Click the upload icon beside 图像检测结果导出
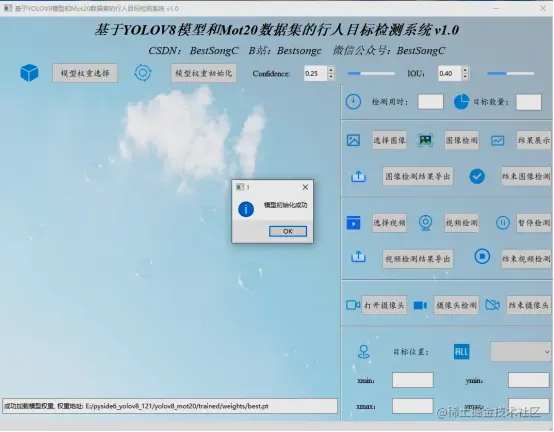 pyautogui.click(x=358, y=176)
